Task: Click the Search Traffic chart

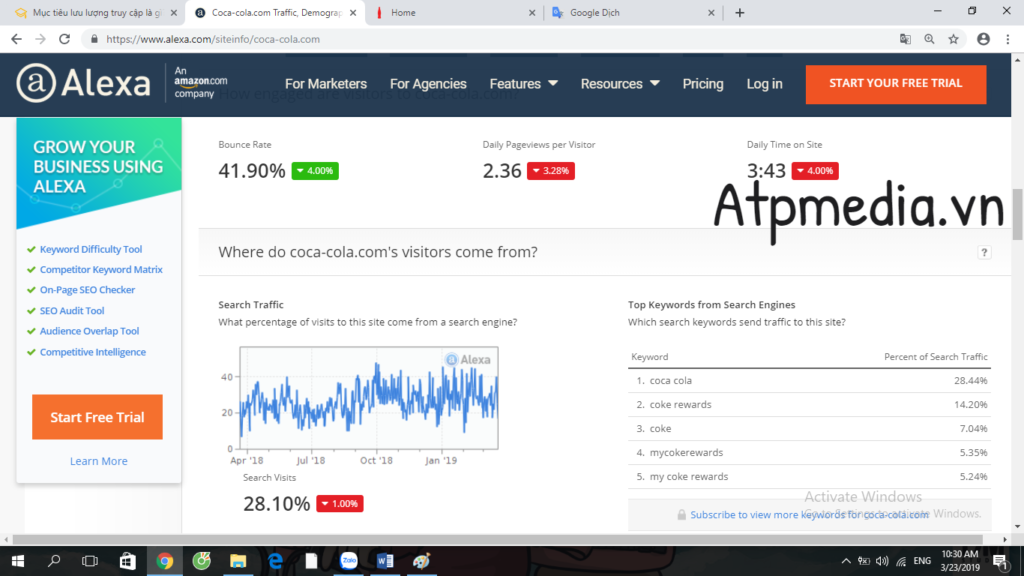Action: [x=369, y=398]
